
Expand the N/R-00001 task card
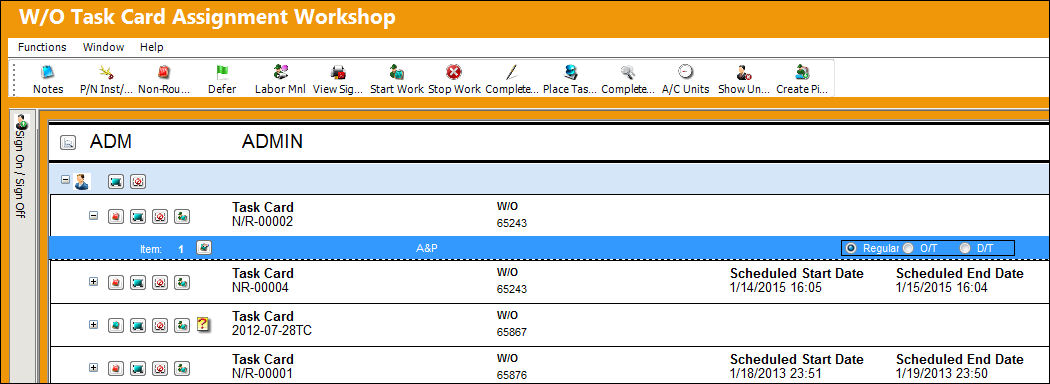(x=94, y=368)
